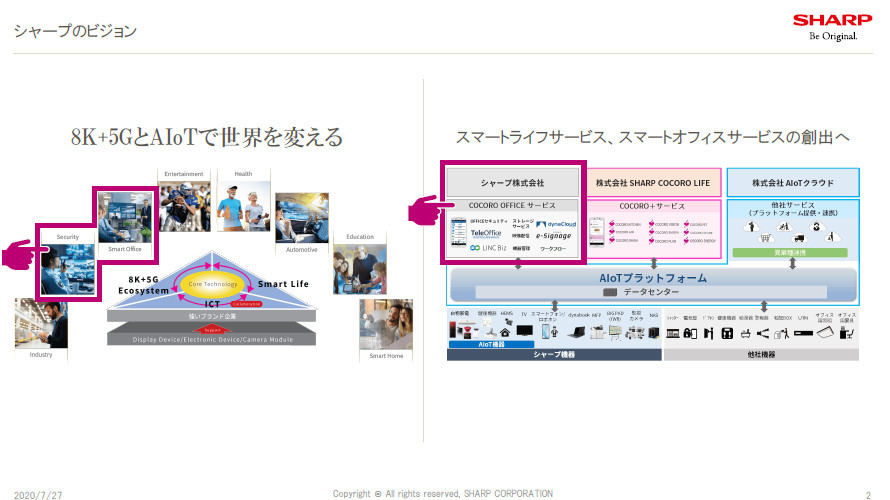Click the surveillance camera devices icon
The image size is (890, 500).
coord(634,333)
